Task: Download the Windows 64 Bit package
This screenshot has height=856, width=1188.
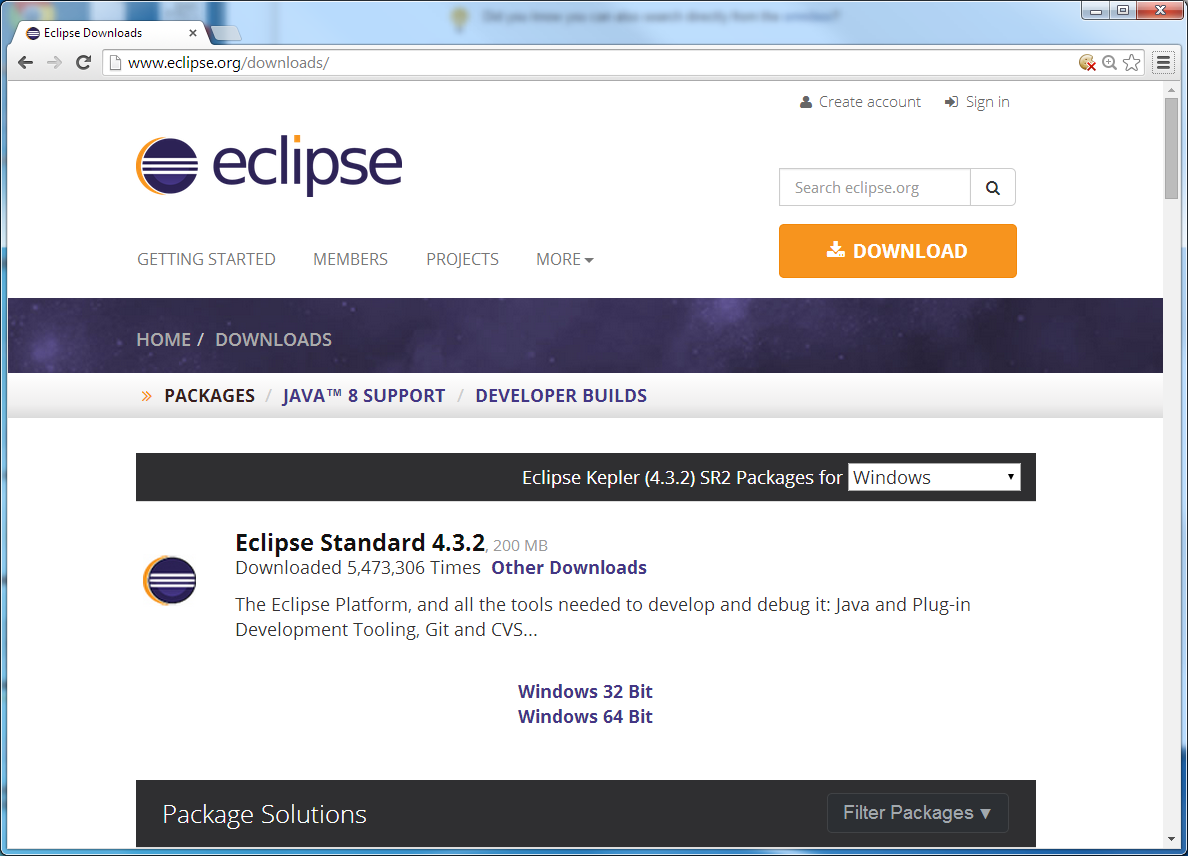Action: pos(585,717)
